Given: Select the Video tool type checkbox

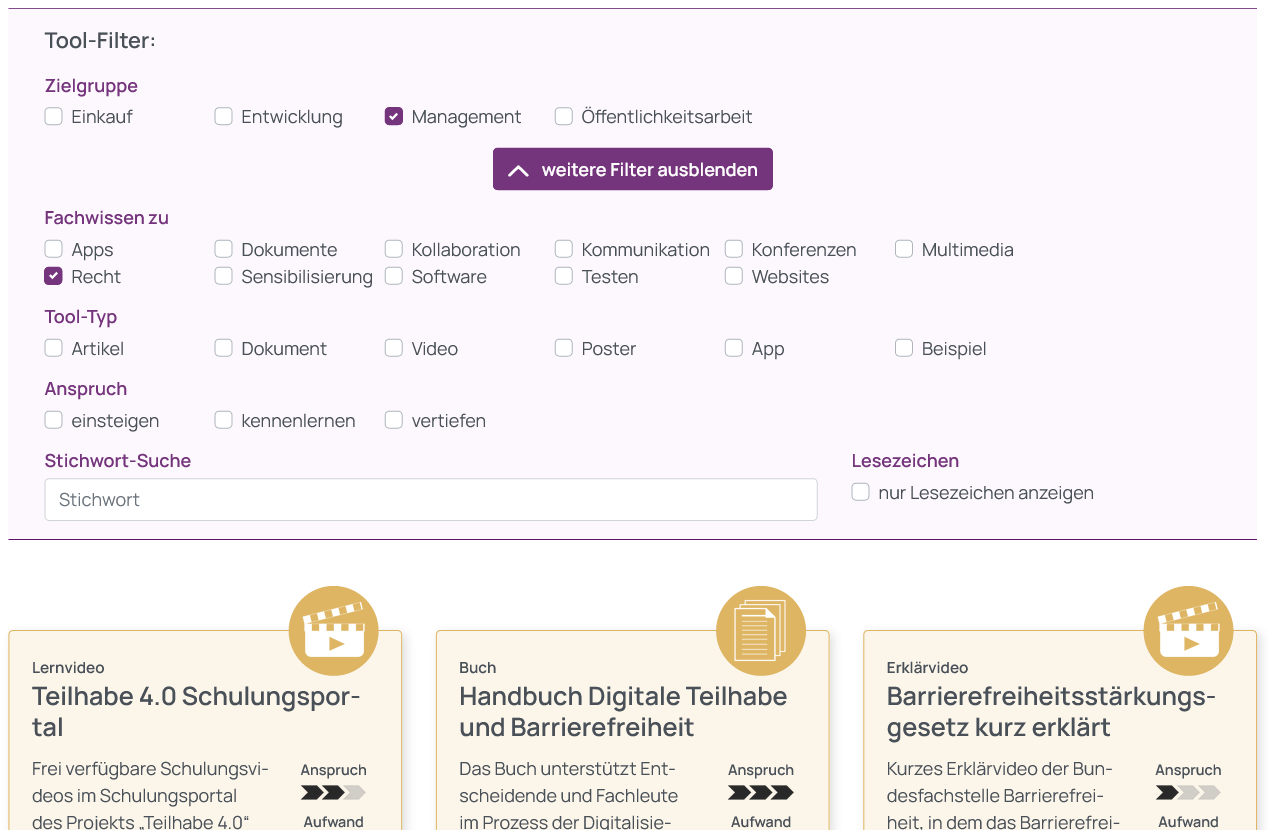Looking at the screenshot, I should click(x=394, y=348).
